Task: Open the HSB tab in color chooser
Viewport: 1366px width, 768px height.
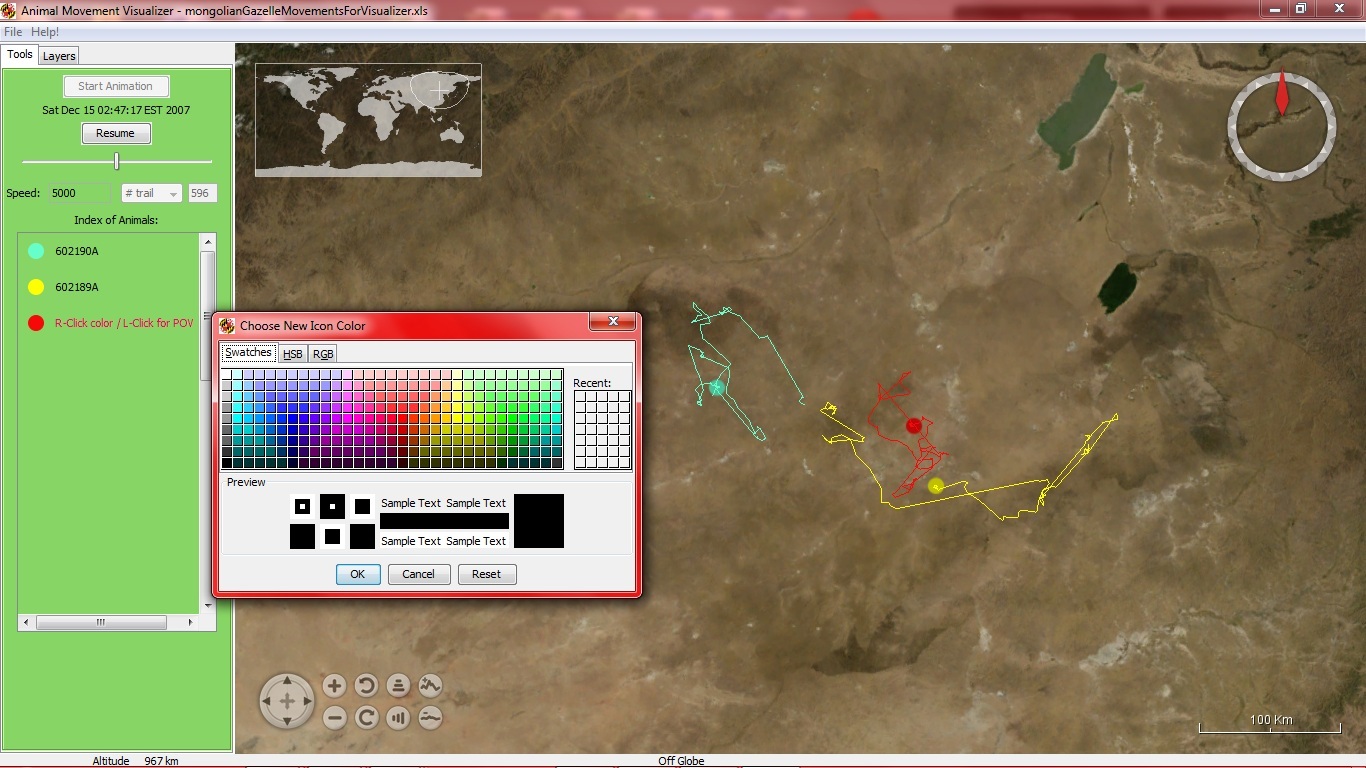Action: pos(292,354)
